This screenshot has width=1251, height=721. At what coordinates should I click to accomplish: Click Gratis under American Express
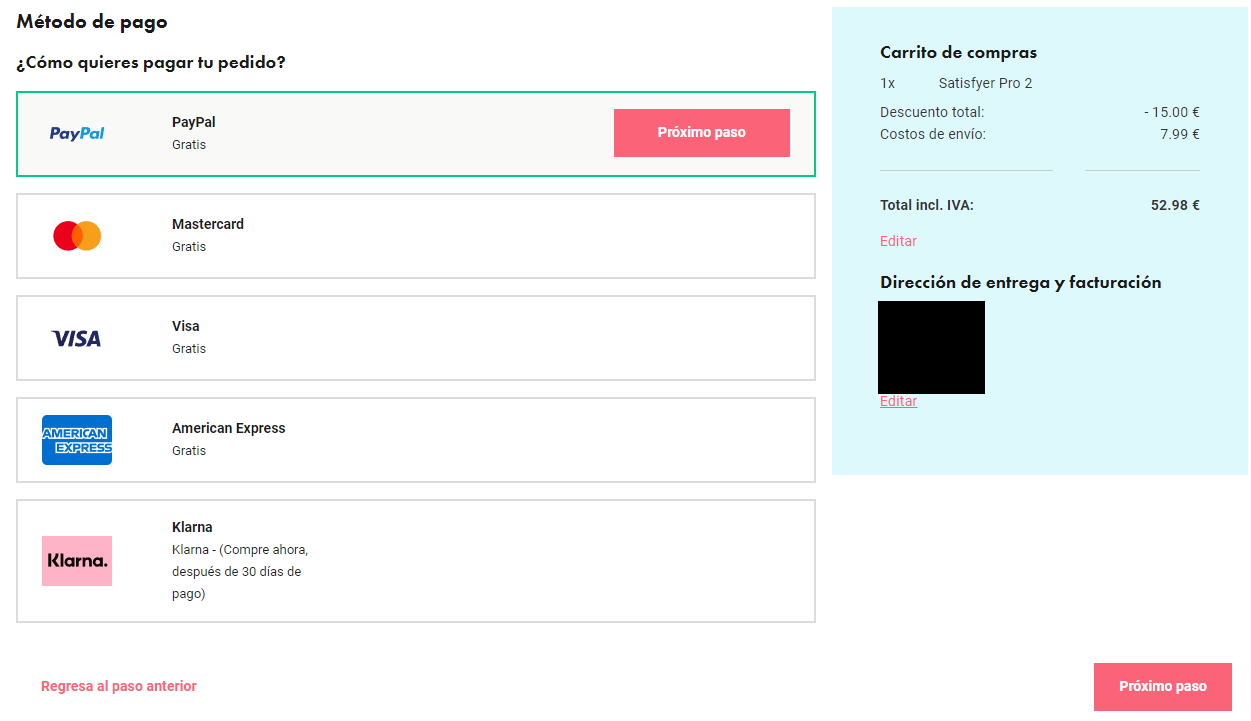(x=189, y=451)
